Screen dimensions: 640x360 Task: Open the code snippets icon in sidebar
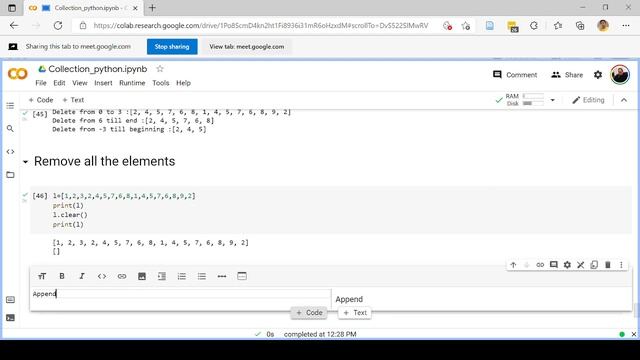pos(10,151)
